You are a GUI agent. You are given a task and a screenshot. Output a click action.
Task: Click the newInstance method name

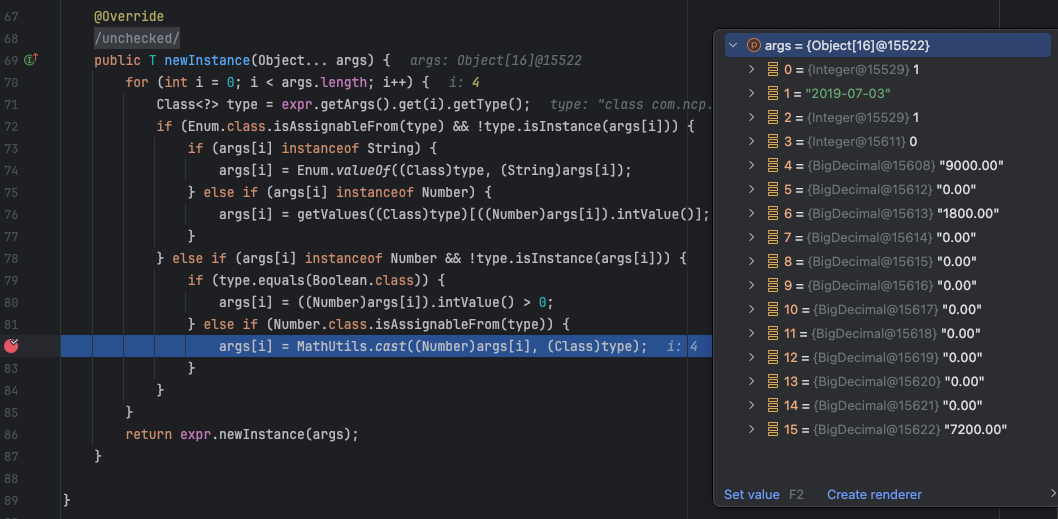pyautogui.click(x=207, y=60)
